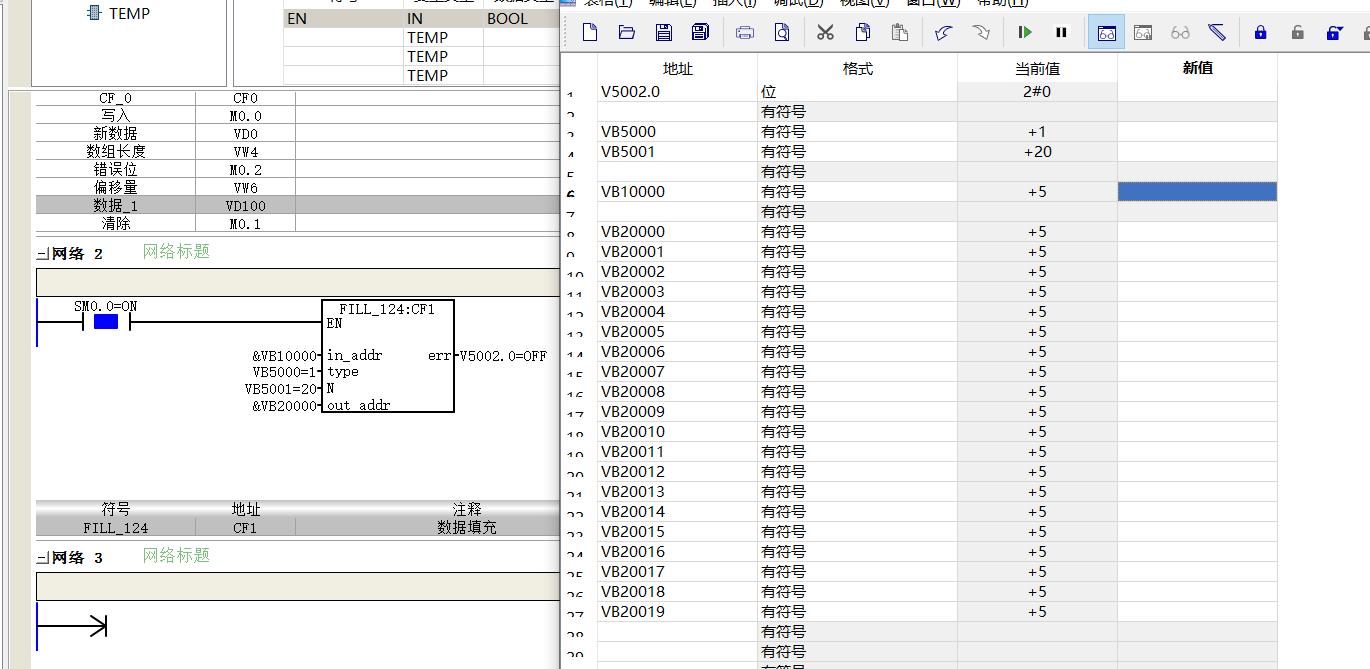Click the 新值 column header
1370x669 pixels.
[1197, 68]
